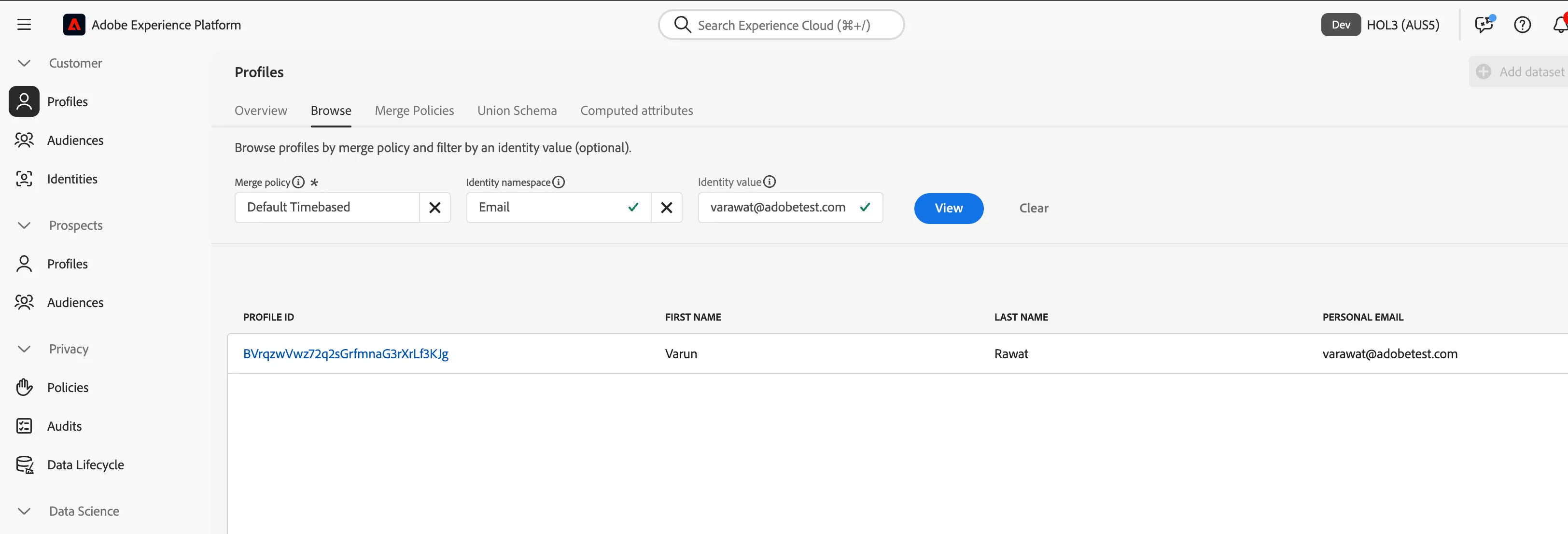Switch to Union Schema tab
This screenshot has height=534, width=1568.
(517, 111)
